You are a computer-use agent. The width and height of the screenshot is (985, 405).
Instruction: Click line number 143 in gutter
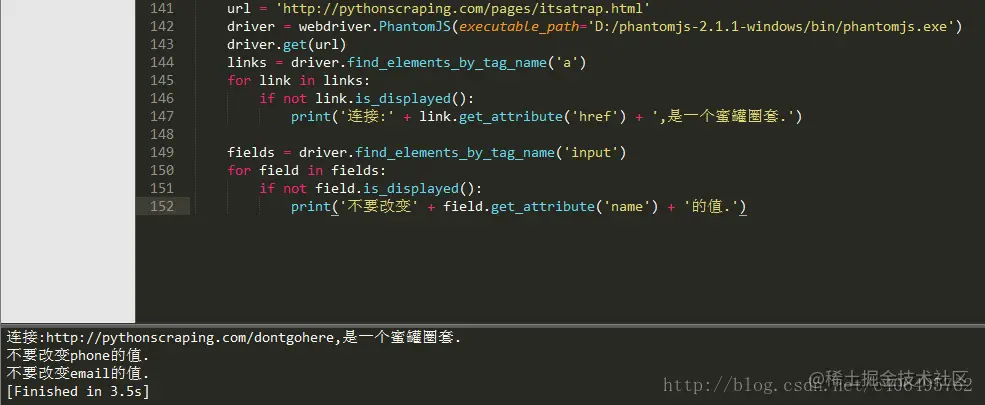coord(162,45)
